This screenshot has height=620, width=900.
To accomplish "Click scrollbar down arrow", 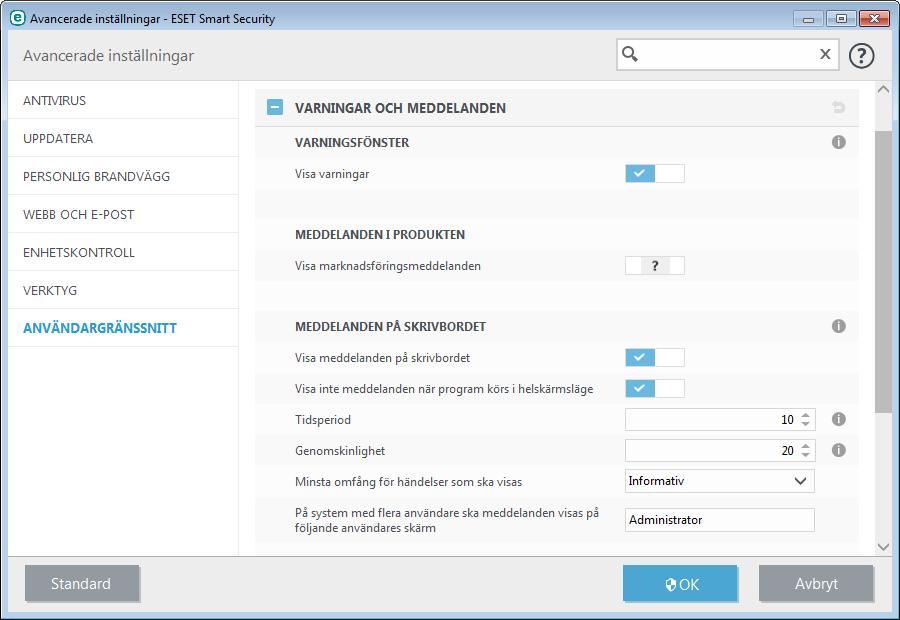I will click(883, 547).
